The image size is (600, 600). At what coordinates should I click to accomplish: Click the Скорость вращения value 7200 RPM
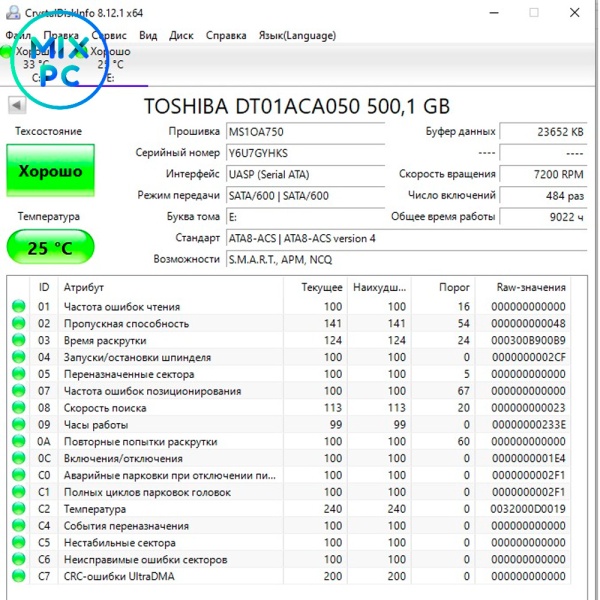coord(543,174)
